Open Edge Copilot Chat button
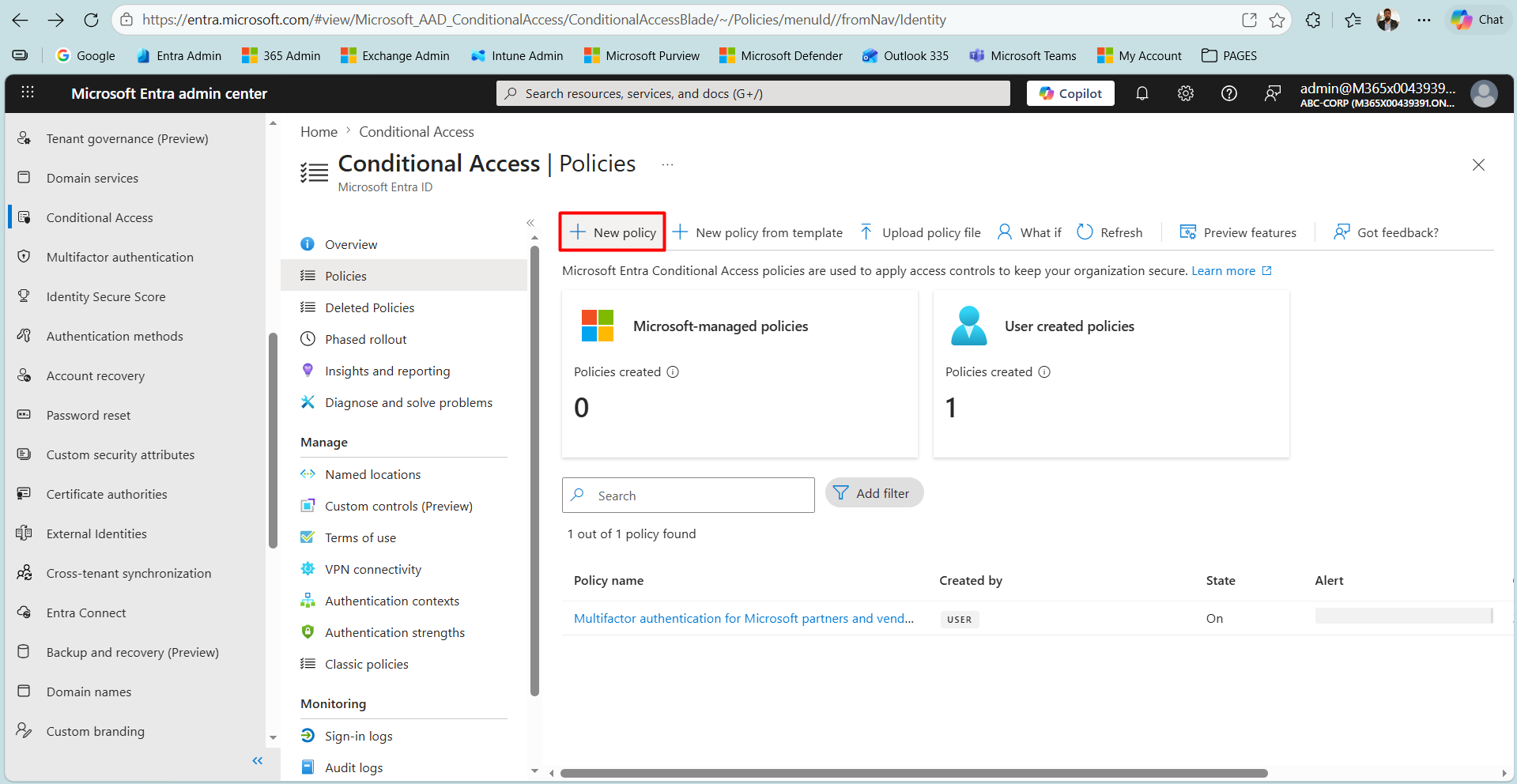Viewport: 1517px width, 784px height. [x=1478, y=20]
